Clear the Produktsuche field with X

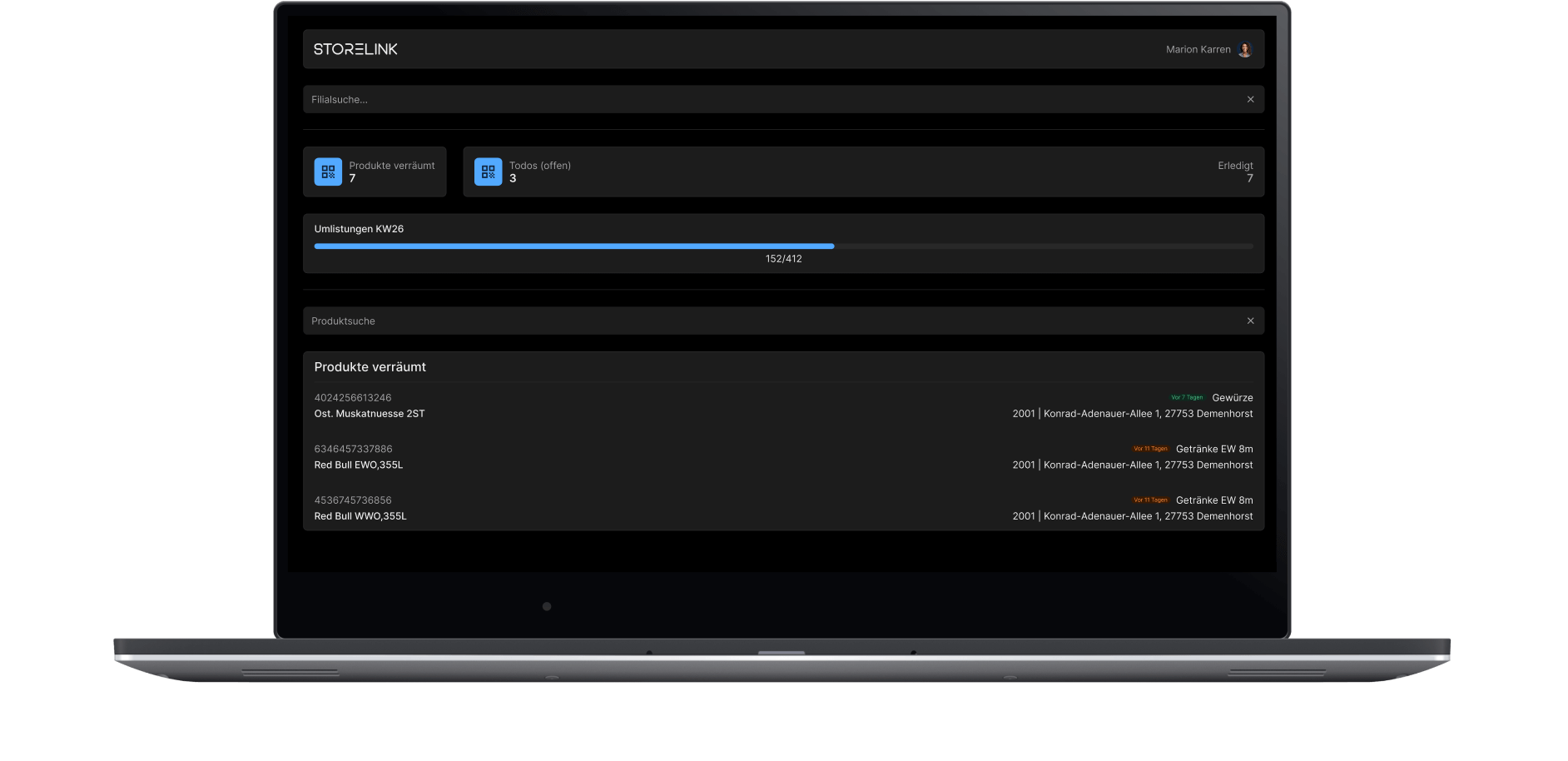tap(1250, 321)
